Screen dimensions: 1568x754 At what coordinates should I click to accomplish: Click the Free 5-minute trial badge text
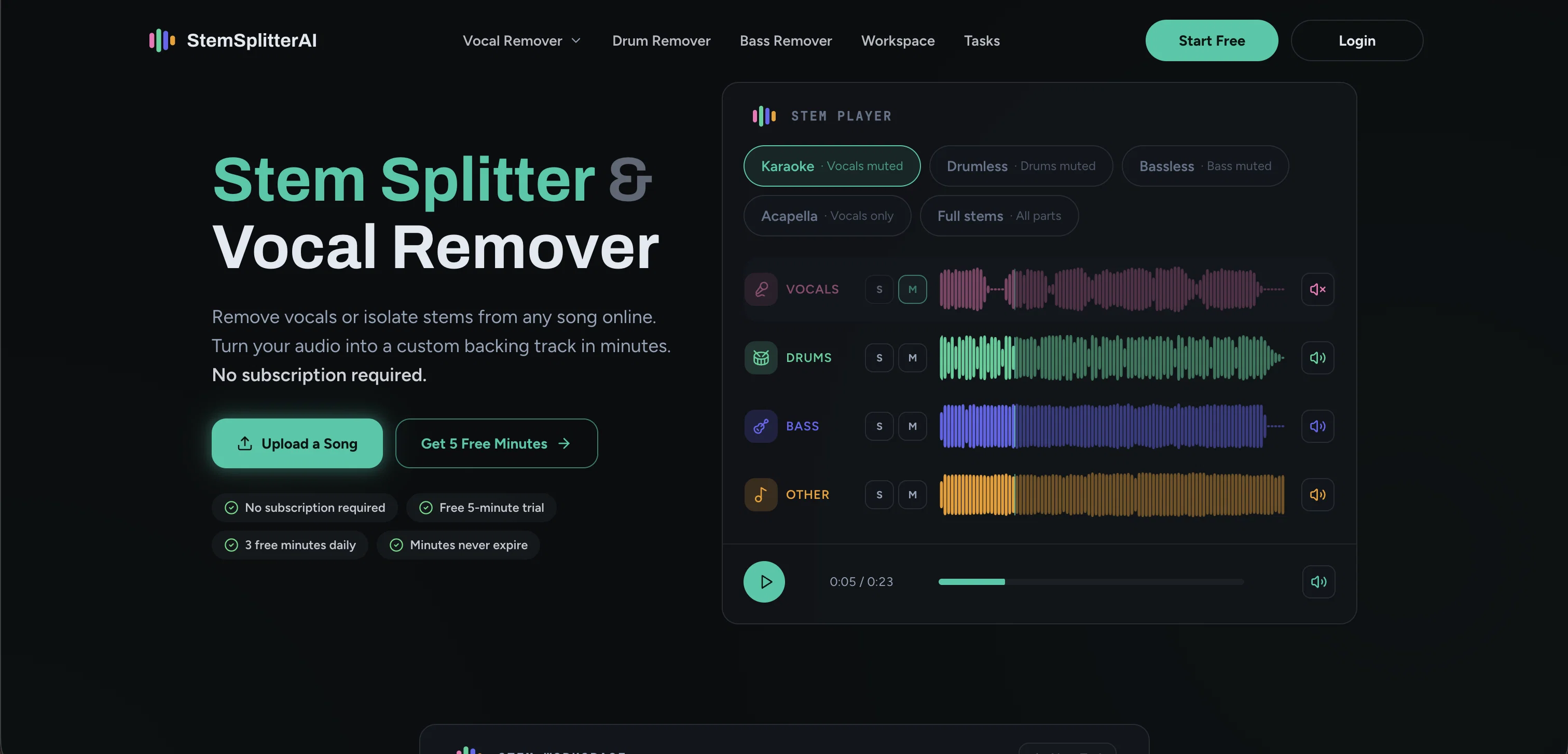[x=491, y=508]
